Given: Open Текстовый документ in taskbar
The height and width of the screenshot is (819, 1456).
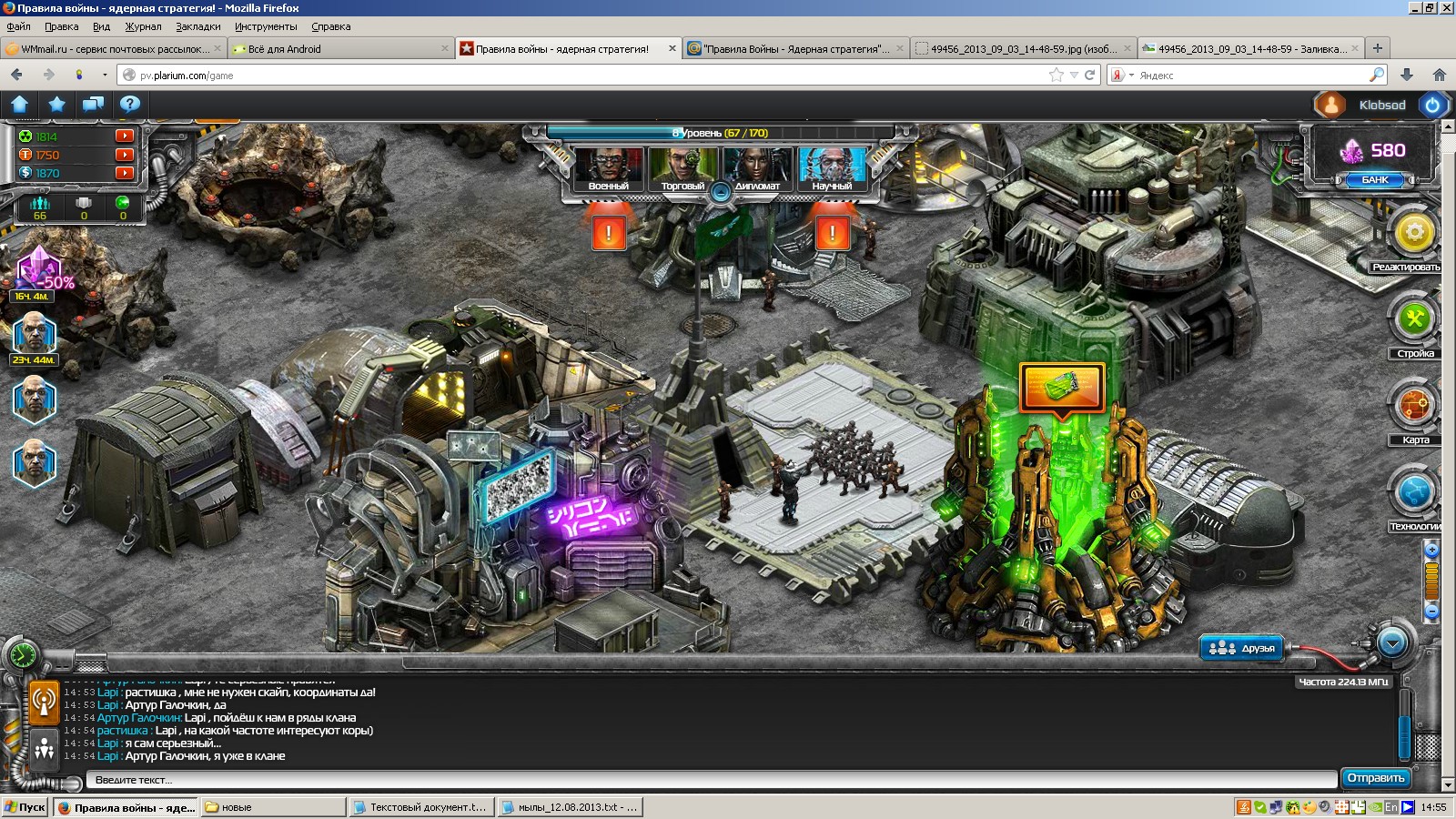Looking at the screenshot, I should pyautogui.click(x=421, y=807).
